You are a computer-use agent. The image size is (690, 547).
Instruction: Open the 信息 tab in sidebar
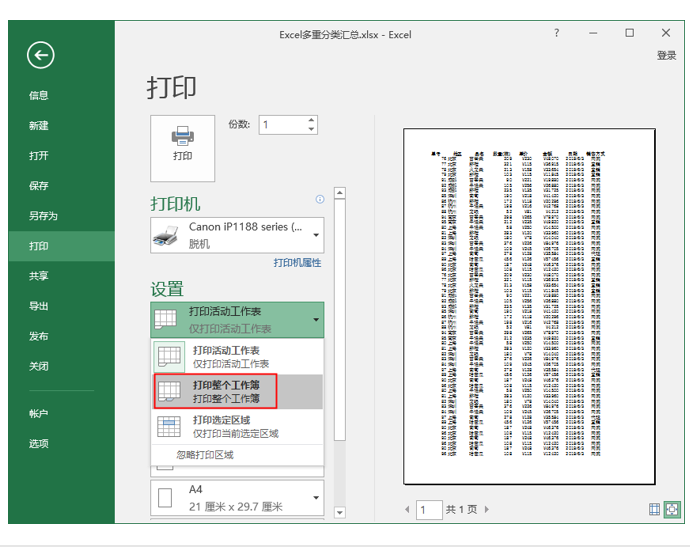(39, 95)
